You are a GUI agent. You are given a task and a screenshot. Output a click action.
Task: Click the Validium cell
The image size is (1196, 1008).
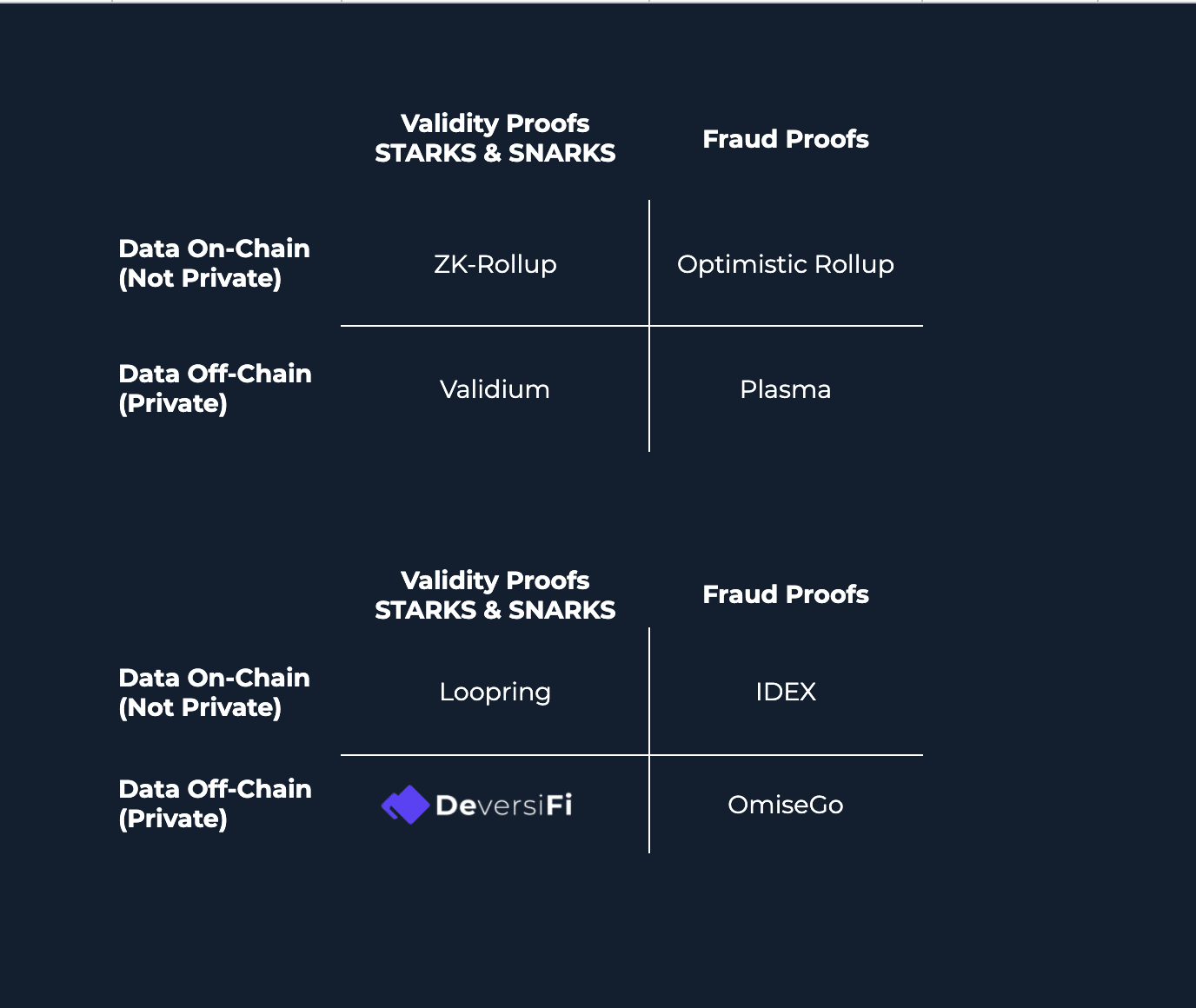click(495, 389)
